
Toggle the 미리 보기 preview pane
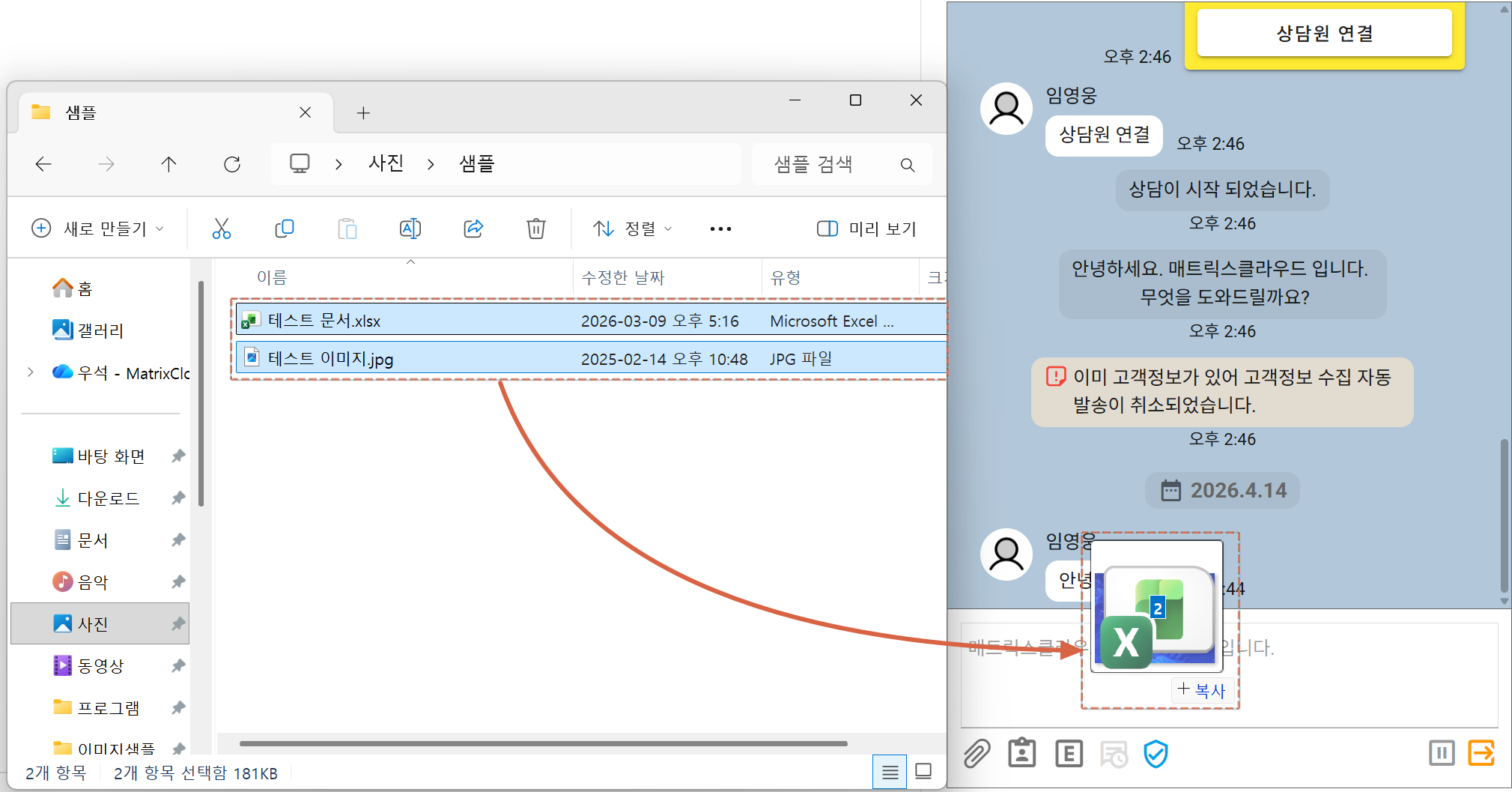[866, 229]
